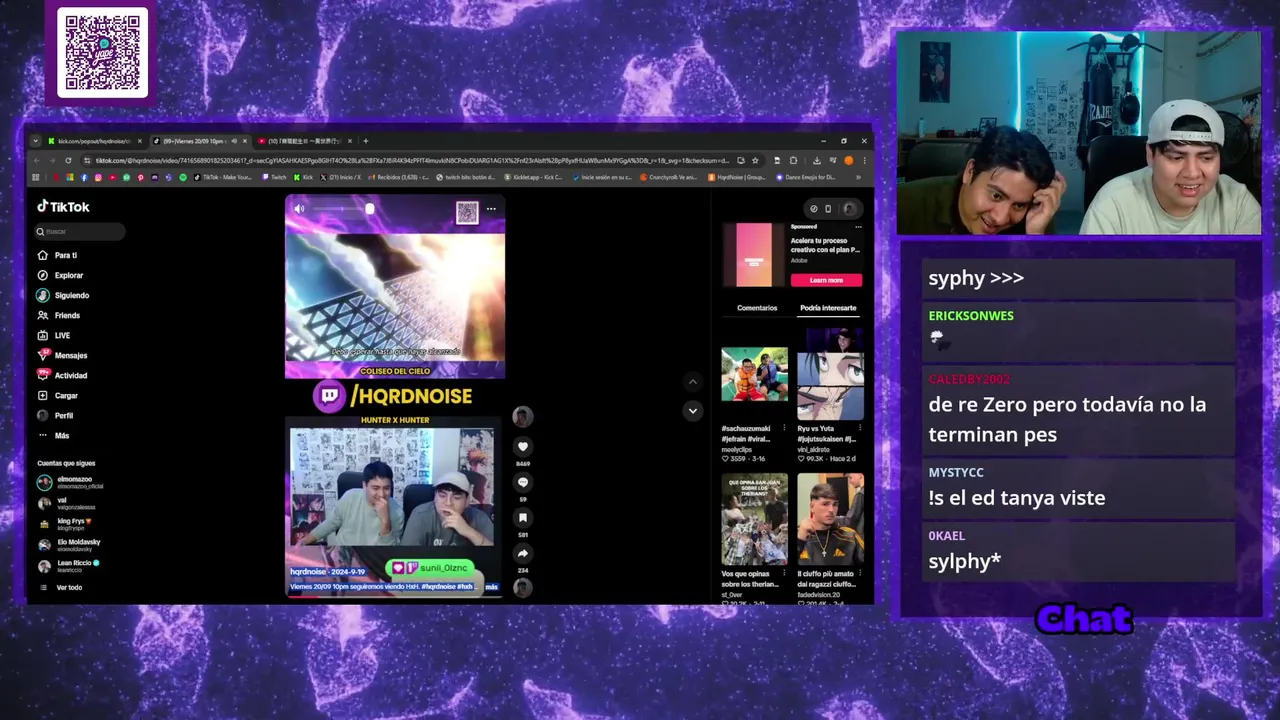Go to previous video up chevron
This screenshot has width=1280, height=720.
click(x=692, y=382)
